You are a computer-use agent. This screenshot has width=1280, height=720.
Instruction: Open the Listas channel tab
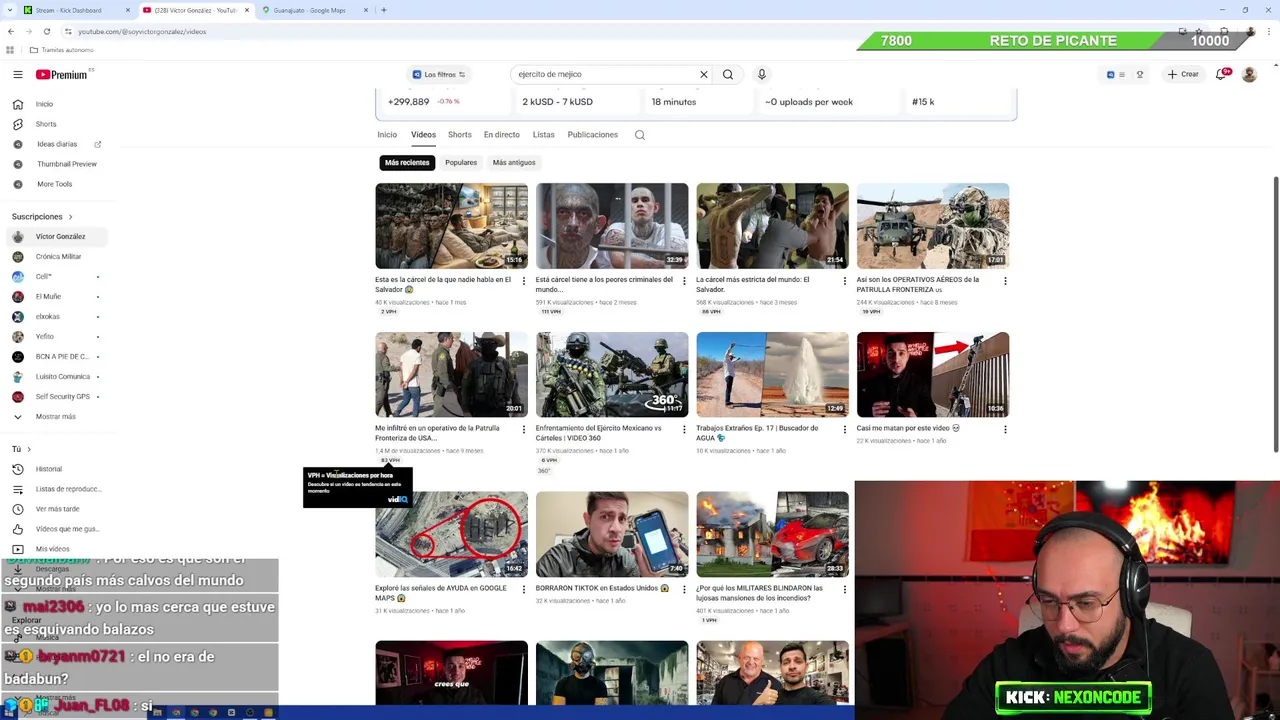(x=543, y=135)
